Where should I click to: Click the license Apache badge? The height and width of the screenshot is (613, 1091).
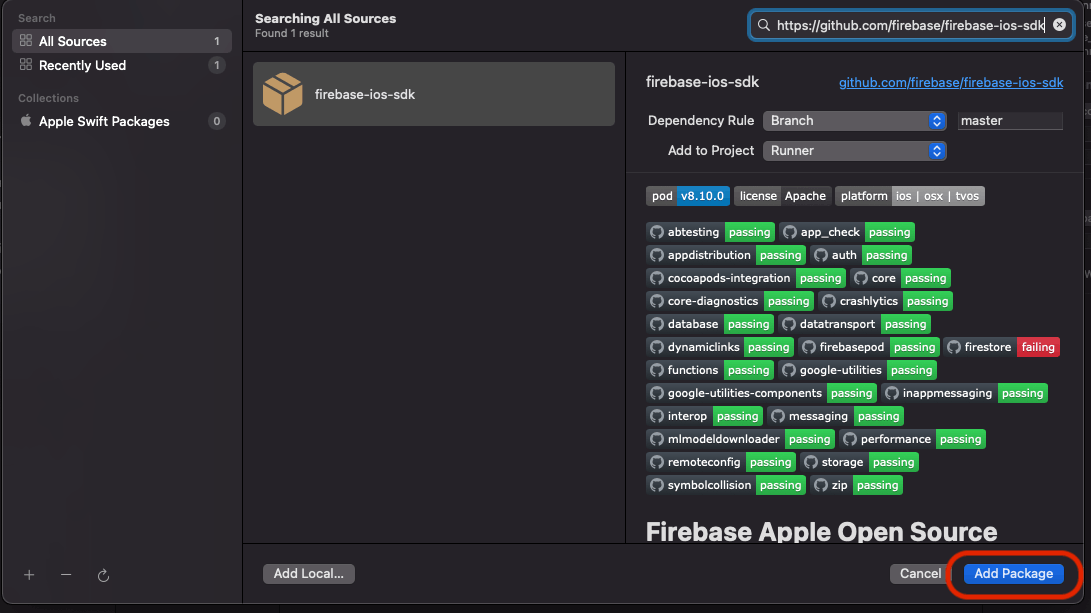click(x=782, y=196)
